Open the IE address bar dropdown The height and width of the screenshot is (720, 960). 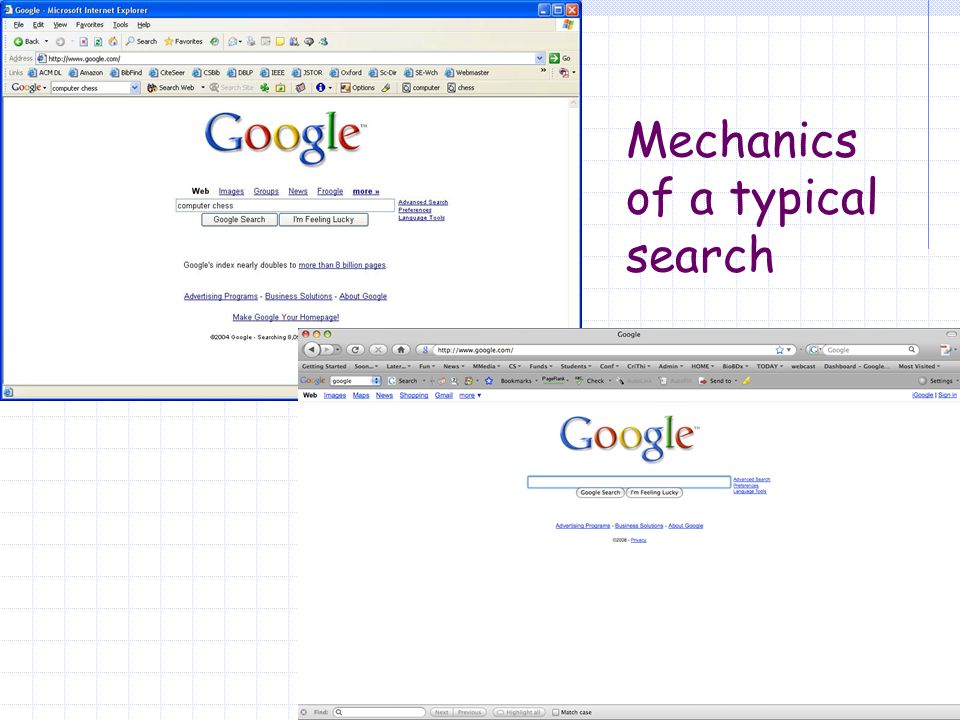pyautogui.click(x=539, y=58)
